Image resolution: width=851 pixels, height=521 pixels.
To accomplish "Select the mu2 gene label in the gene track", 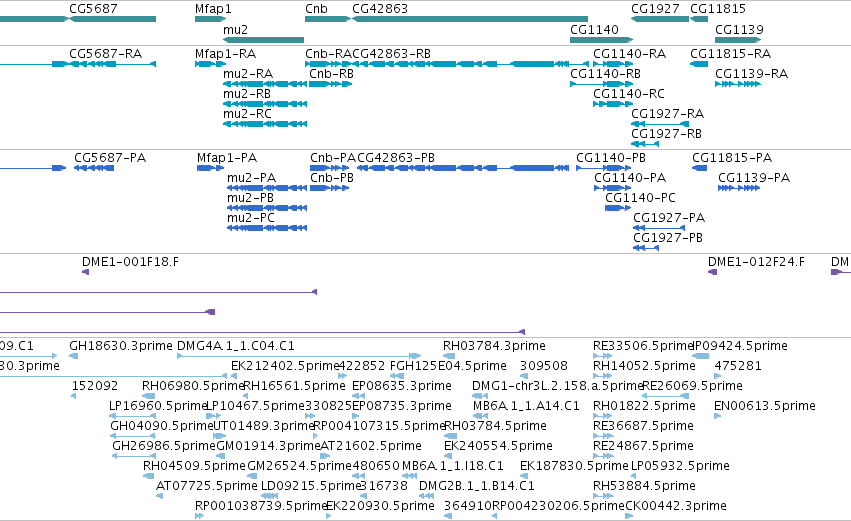I will (236, 30).
